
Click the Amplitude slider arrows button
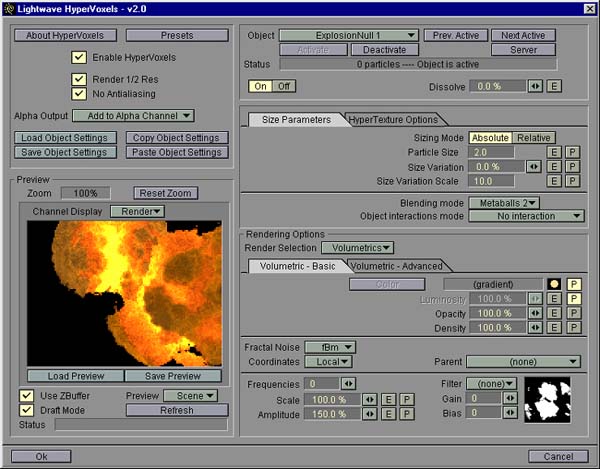[x=370, y=414]
